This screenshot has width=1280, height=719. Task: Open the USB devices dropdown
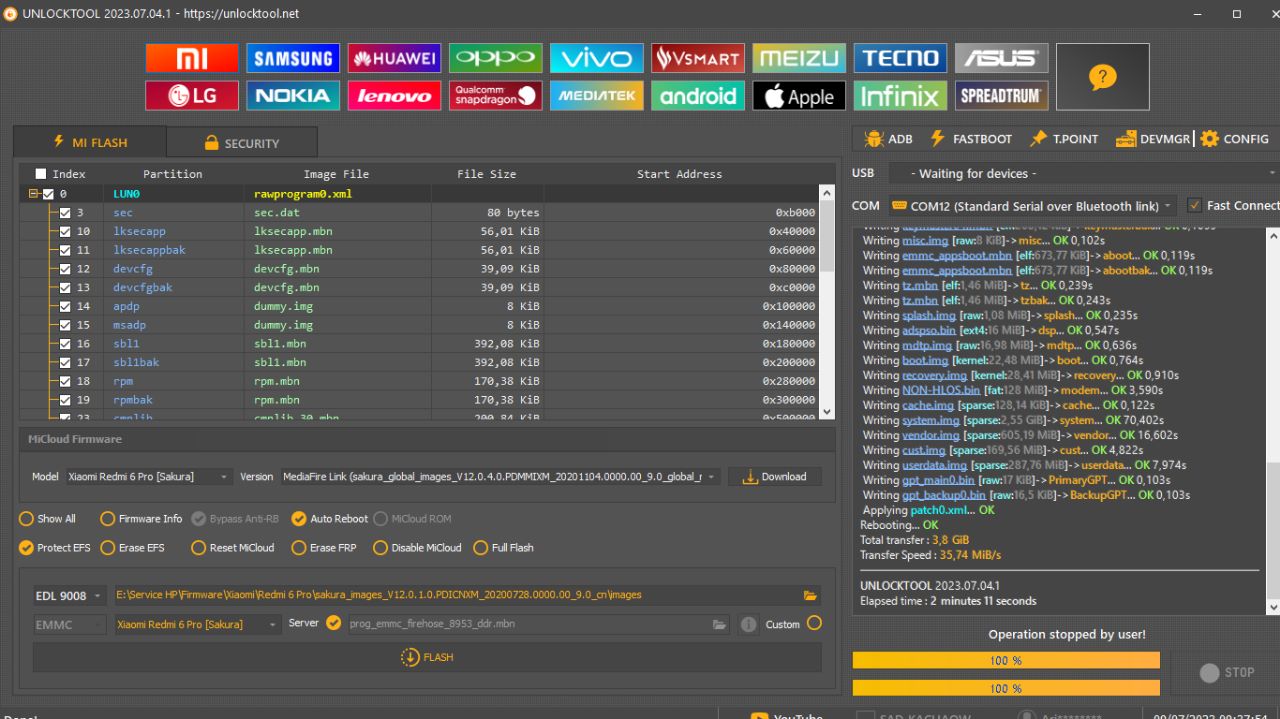click(x=1083, y=174)
